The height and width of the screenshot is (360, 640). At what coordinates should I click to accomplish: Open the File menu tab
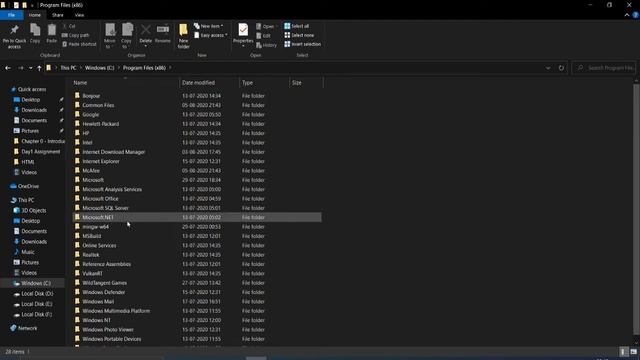(11, 15)
